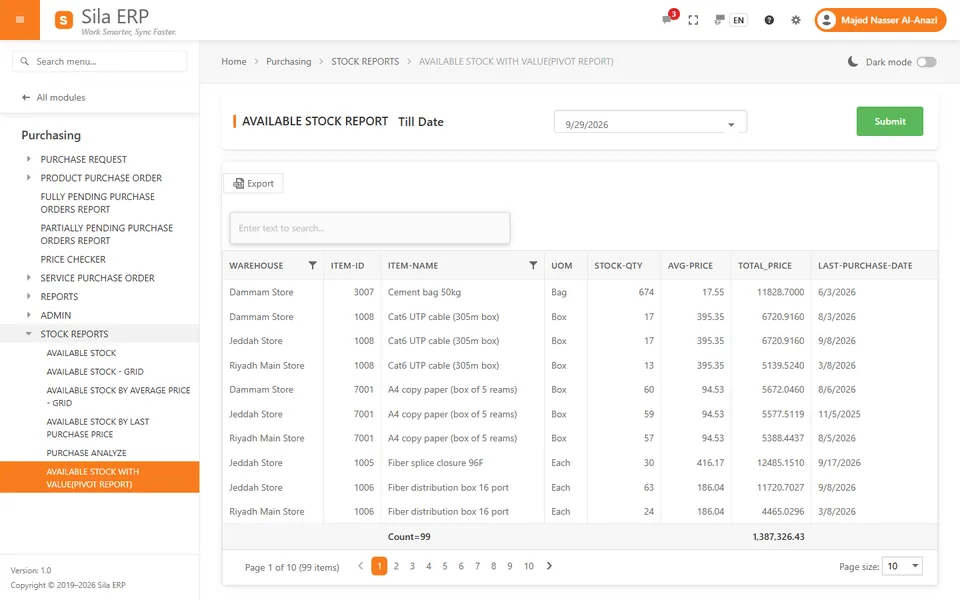
Task: Click the EN language selector
Action: (x=738, y=20)
